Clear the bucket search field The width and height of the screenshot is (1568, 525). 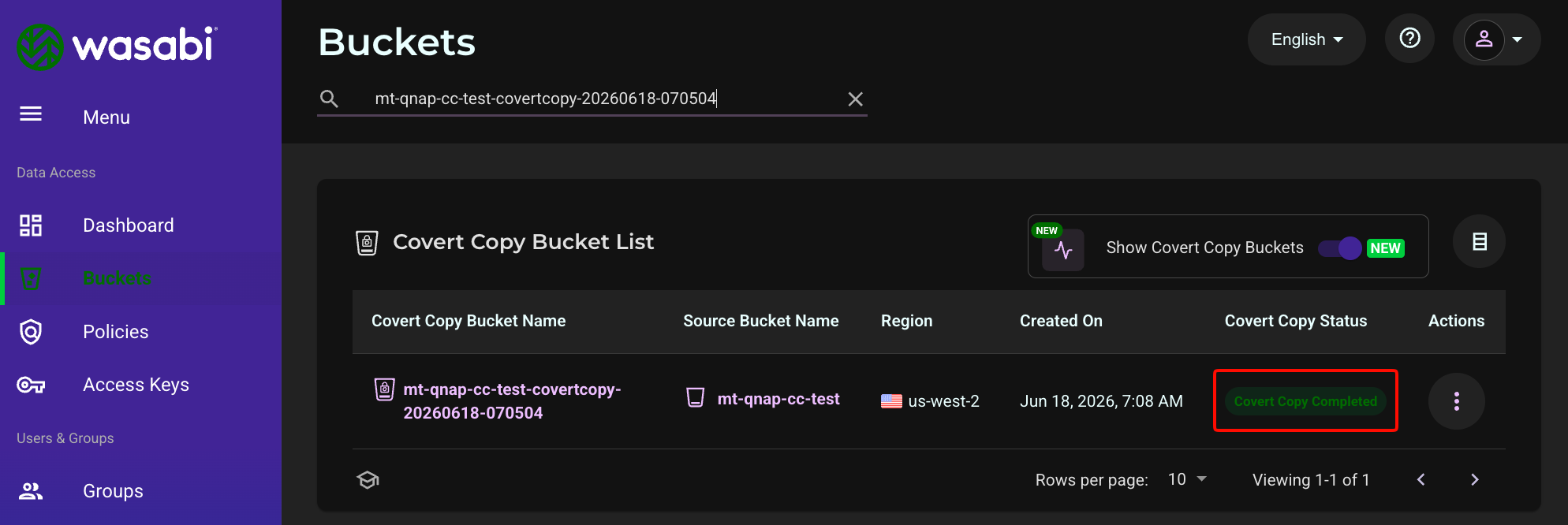click(855, 99)
